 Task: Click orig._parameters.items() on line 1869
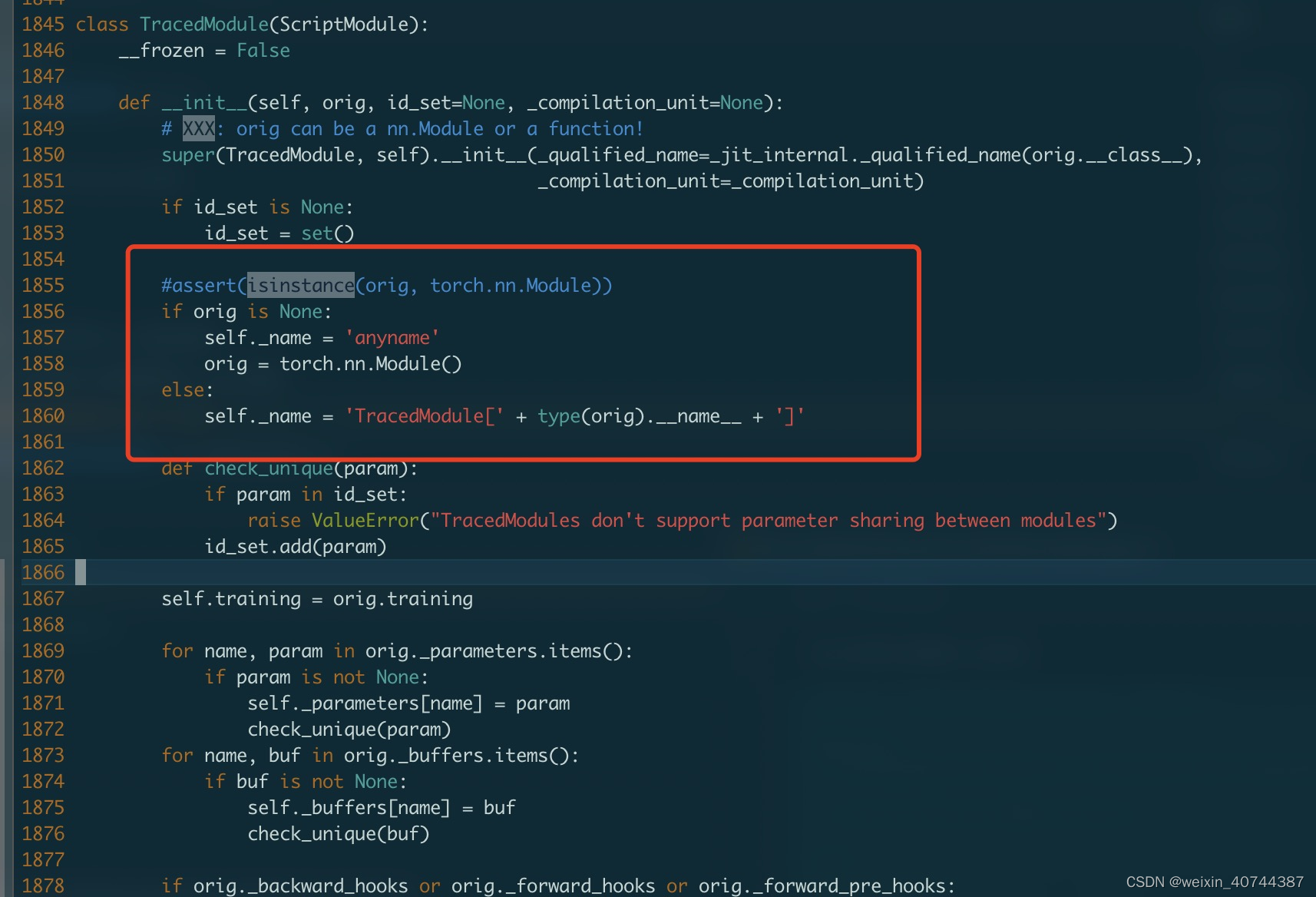click(496, 650)
